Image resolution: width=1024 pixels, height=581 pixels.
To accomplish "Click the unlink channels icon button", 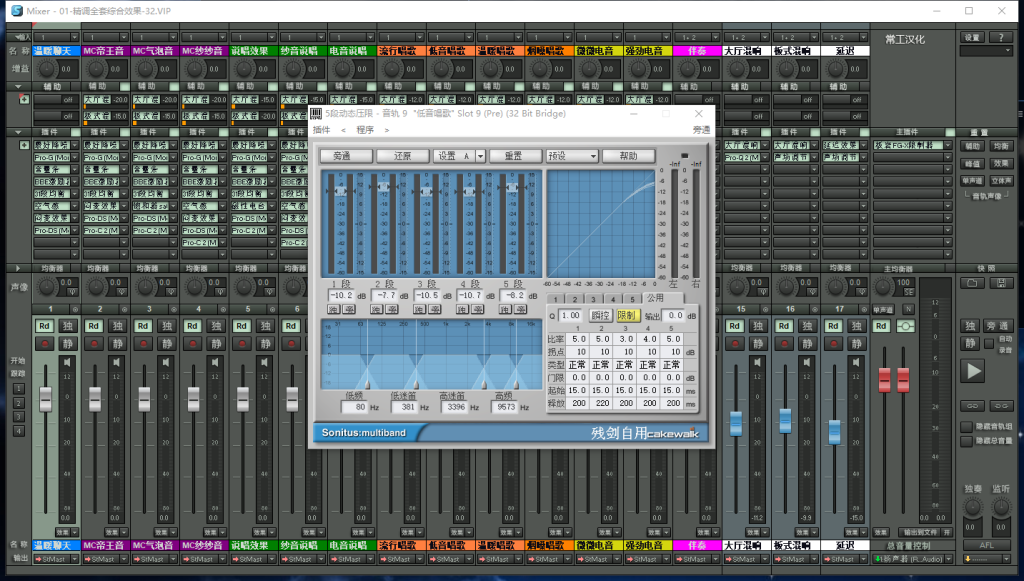I will (x=1001, y=405).
